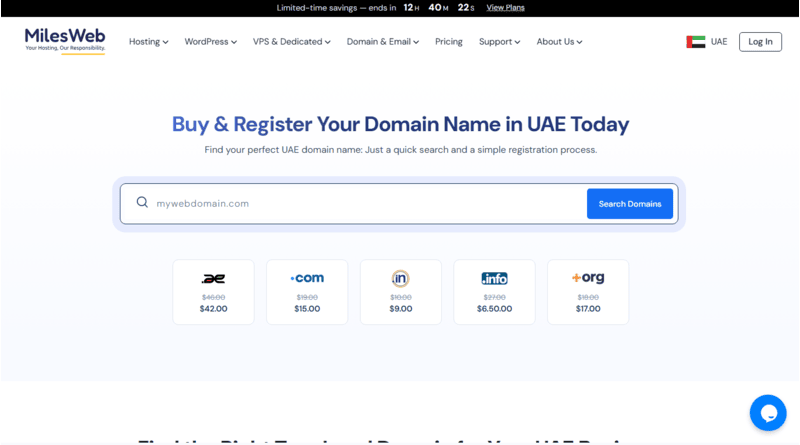Click the search magnifier icon
800x445 pixels.
click(142, 203)
